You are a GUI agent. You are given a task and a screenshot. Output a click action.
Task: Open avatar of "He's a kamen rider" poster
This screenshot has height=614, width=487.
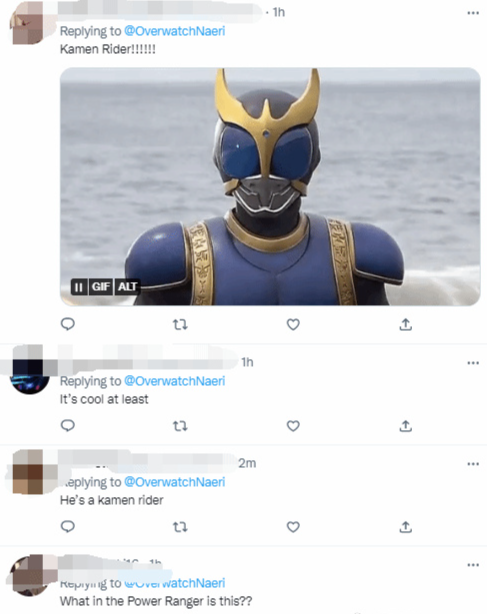point(28,472)
